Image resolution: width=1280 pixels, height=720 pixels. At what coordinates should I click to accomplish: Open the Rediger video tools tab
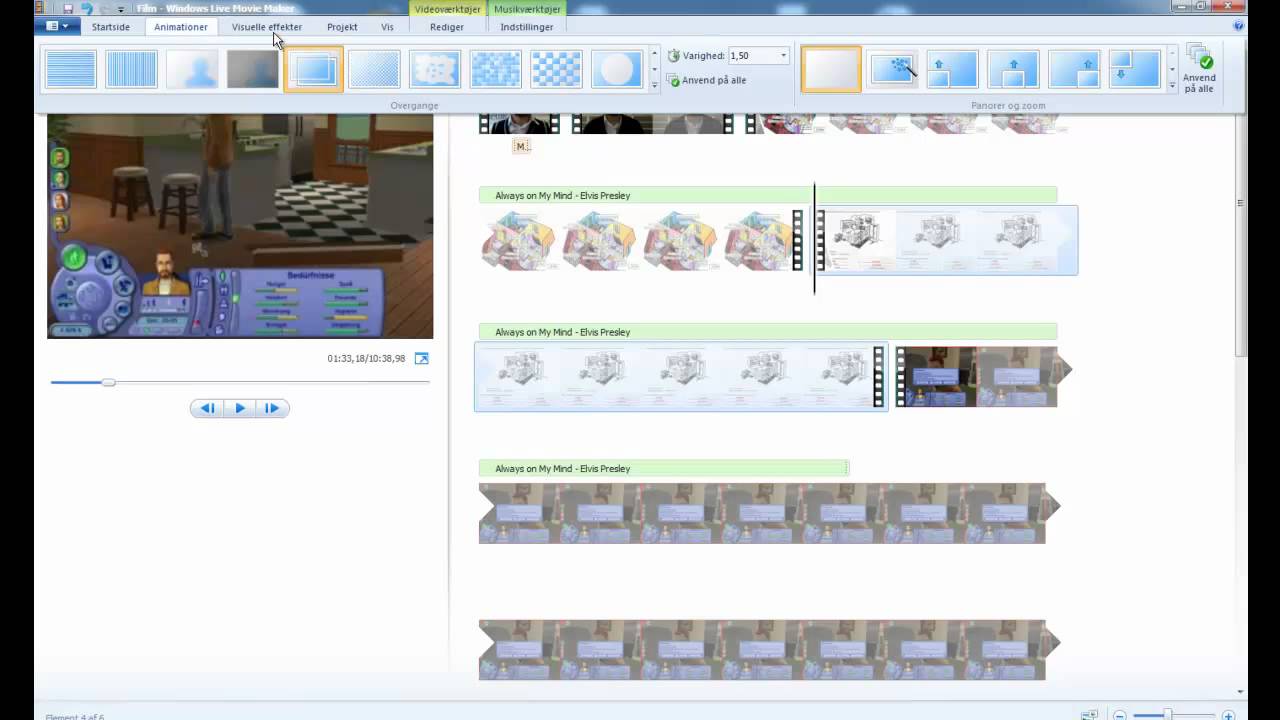tap(447, 27)
